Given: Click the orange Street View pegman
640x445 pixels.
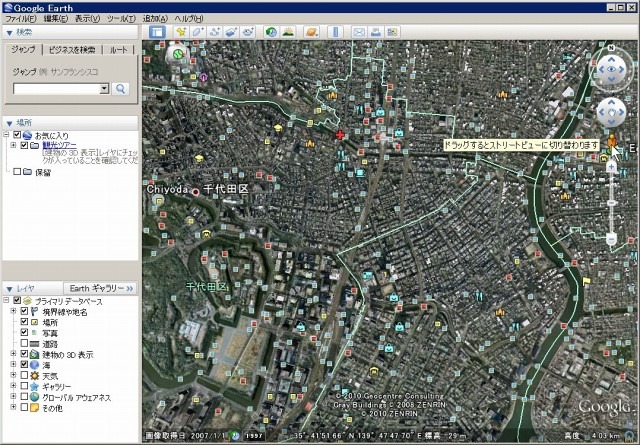Looking at the screenshot, I should click(611, 141).
